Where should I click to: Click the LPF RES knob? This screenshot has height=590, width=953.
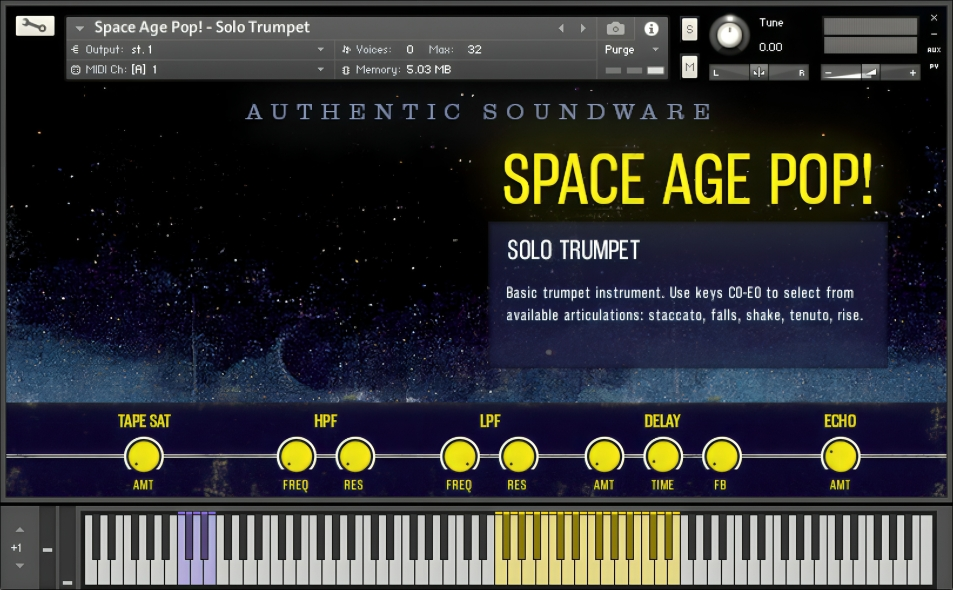click(x=518, y=456)
